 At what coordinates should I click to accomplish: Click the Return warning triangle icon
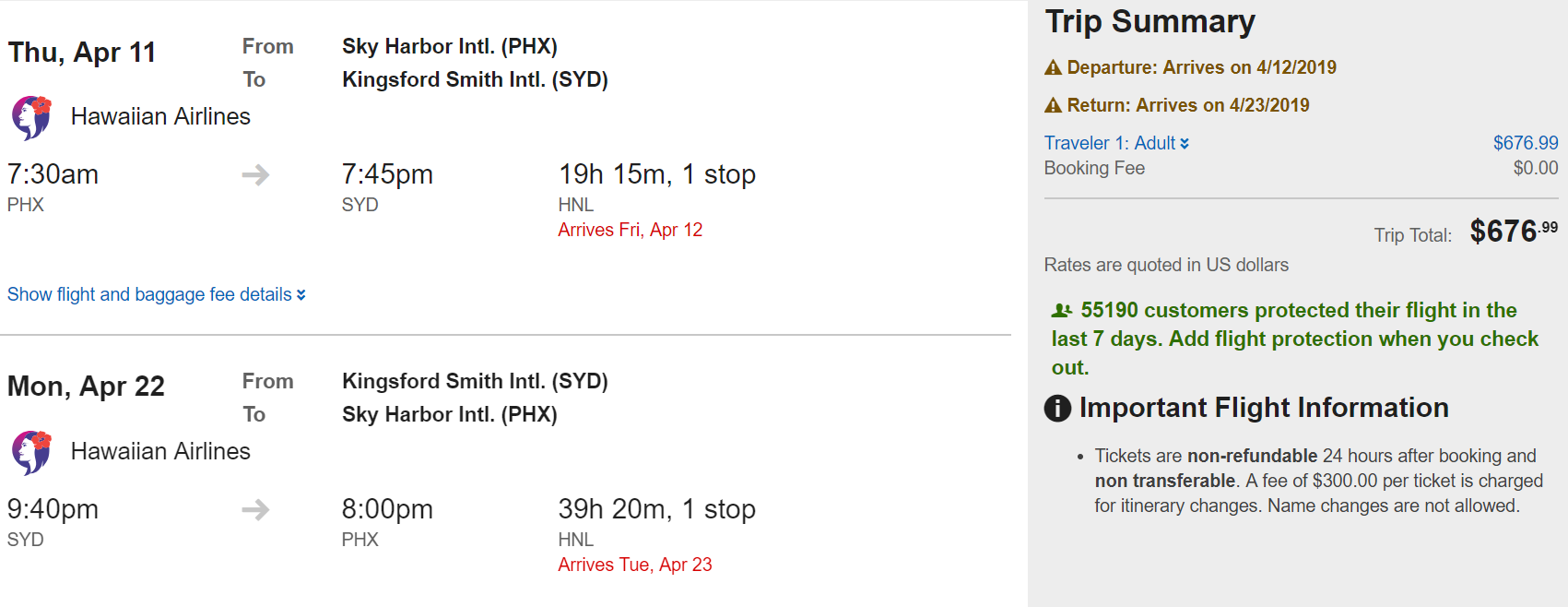tap(1053, 105)
